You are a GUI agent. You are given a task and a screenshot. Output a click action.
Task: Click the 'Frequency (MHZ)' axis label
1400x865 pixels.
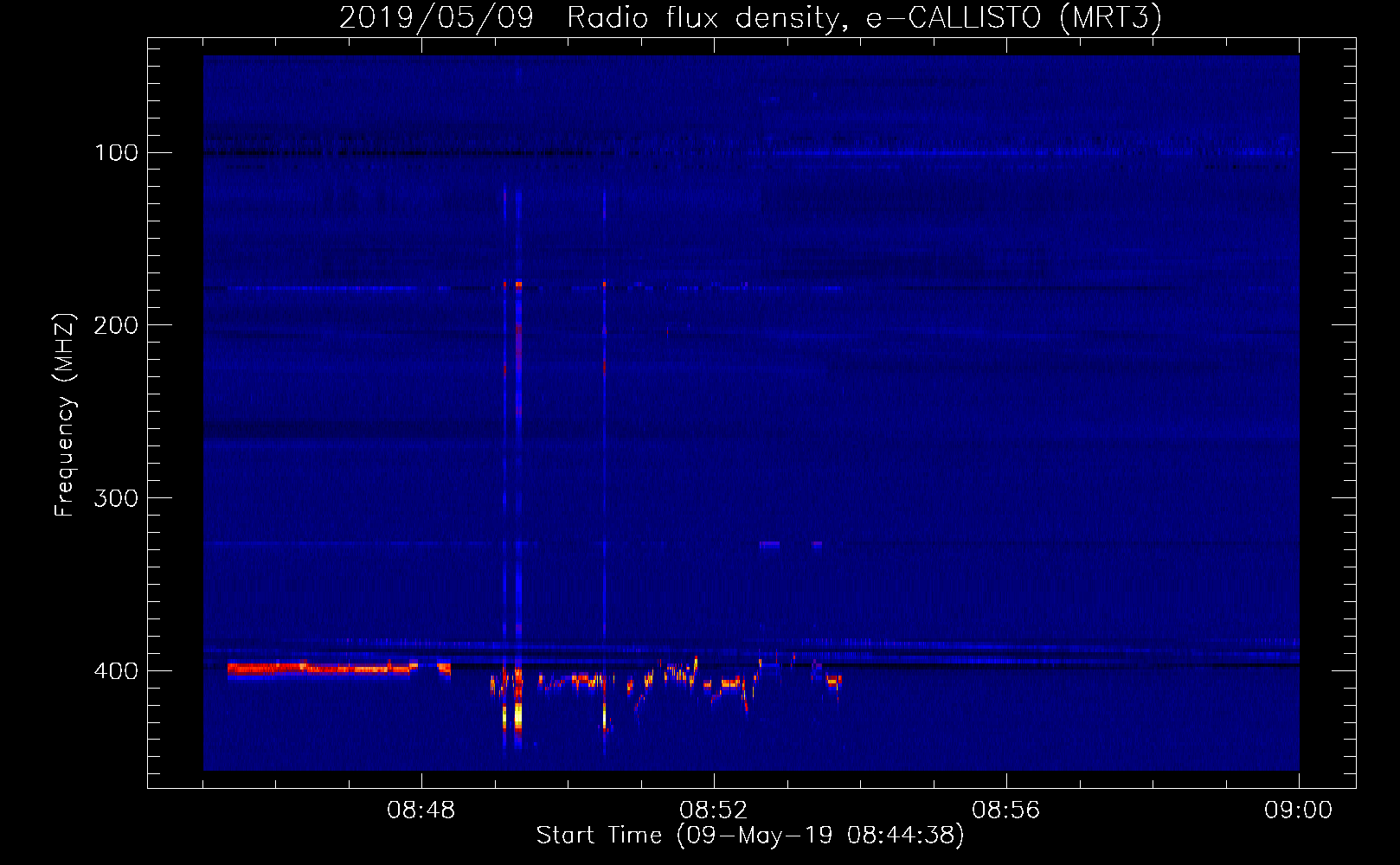[x=65, y=415]
